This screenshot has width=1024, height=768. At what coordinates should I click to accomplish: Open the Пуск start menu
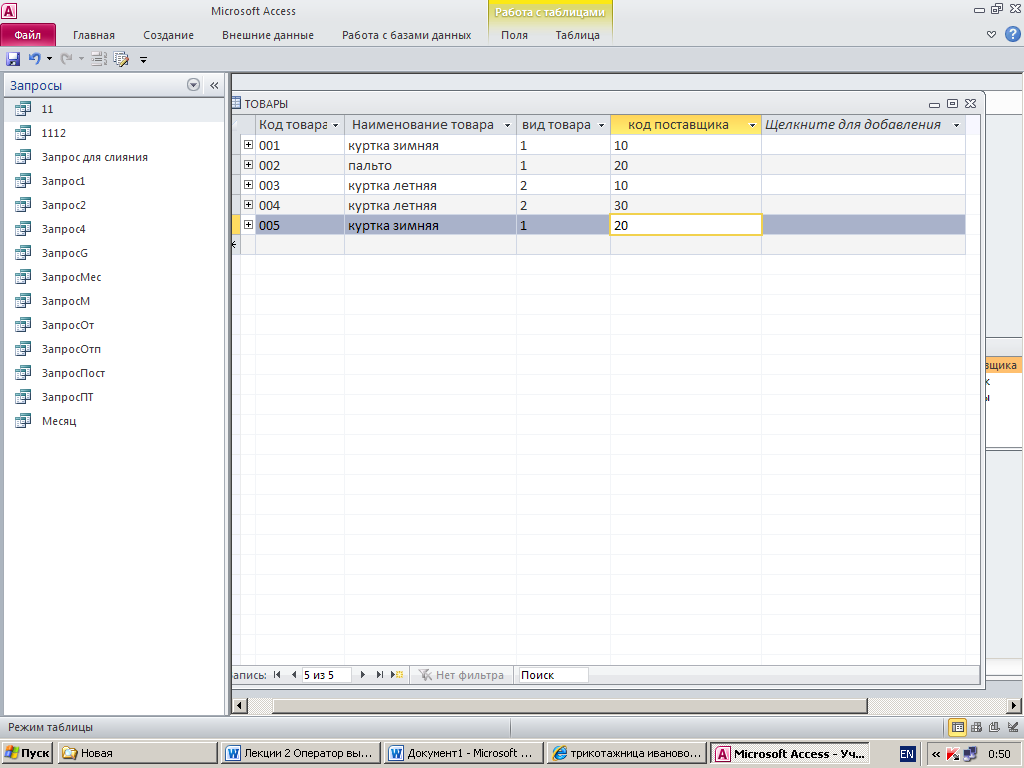point(27,753)
